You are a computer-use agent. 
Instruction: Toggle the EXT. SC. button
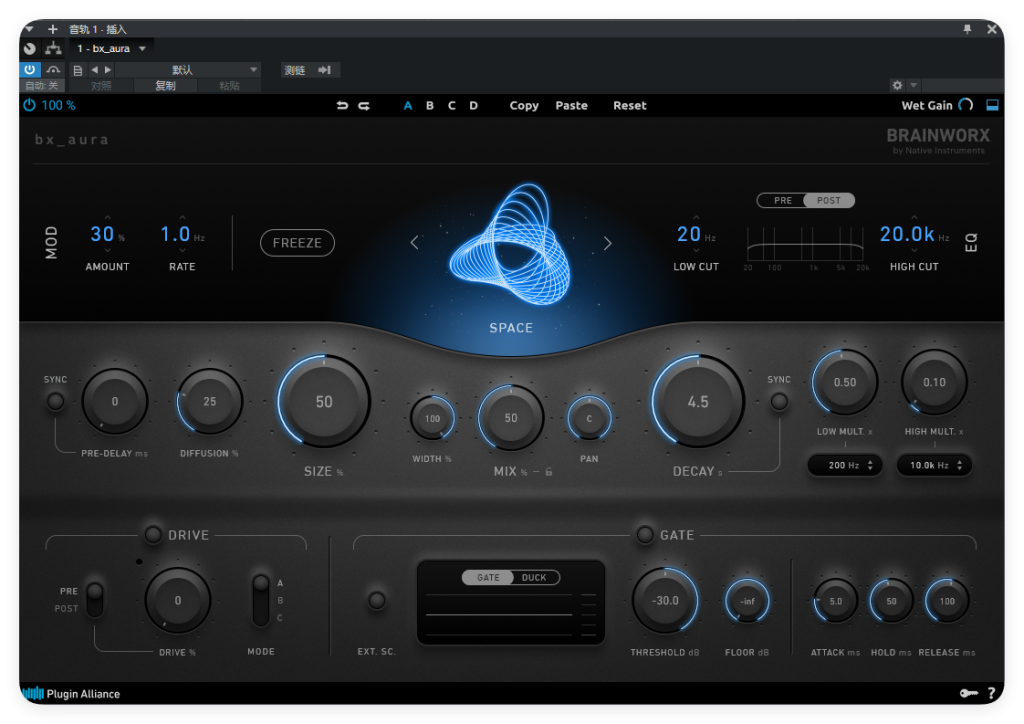point(377,600)
